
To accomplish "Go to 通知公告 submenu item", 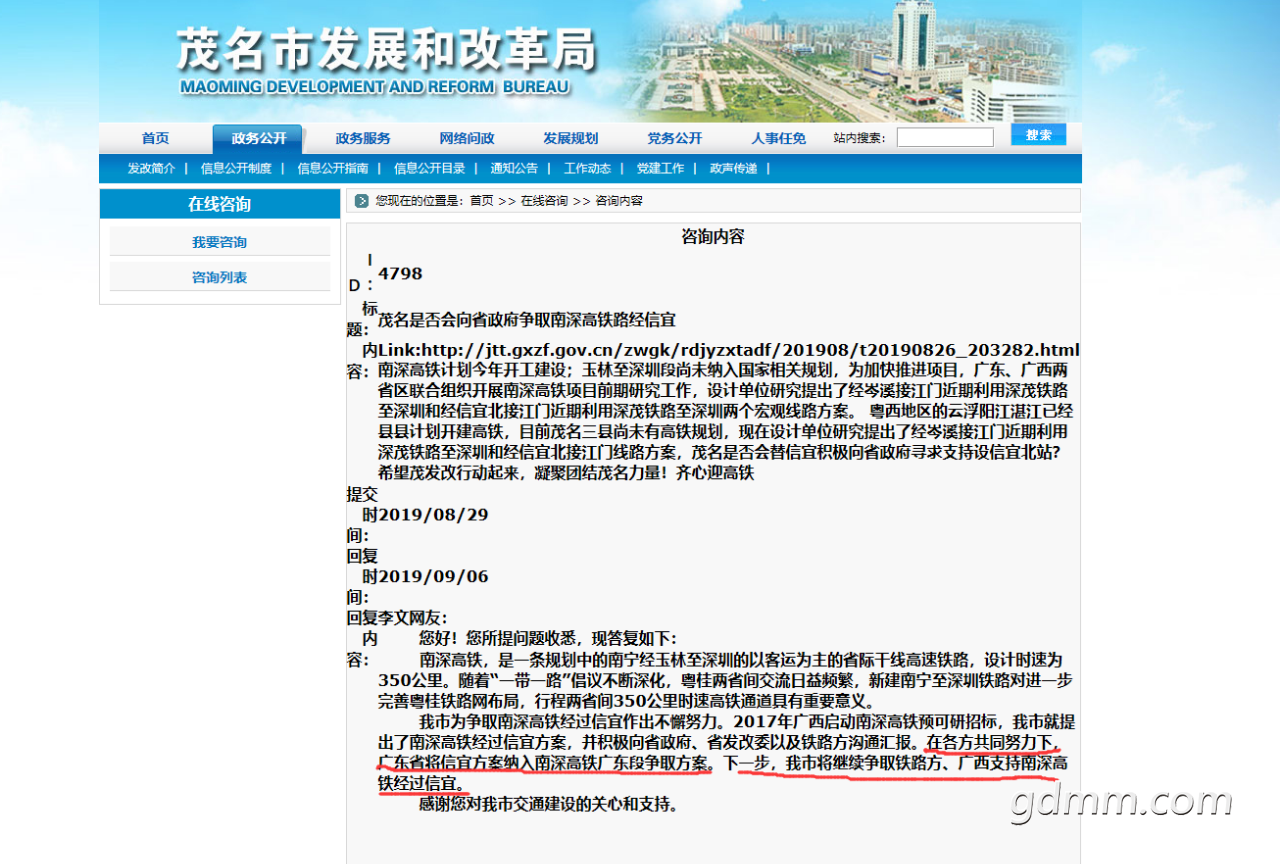I will point(514,169).
